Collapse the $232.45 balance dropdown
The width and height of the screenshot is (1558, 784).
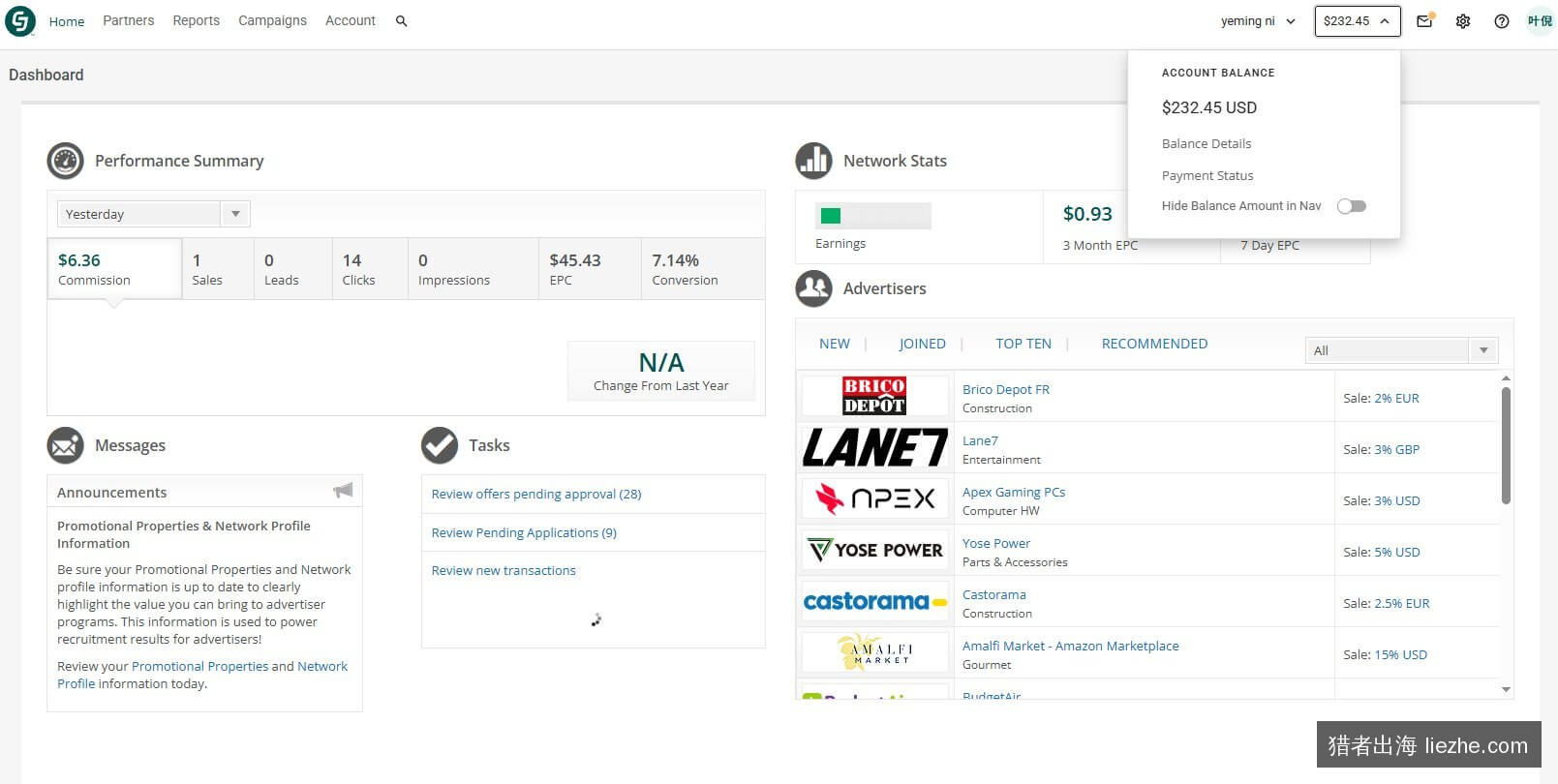tap(1358, 20)
